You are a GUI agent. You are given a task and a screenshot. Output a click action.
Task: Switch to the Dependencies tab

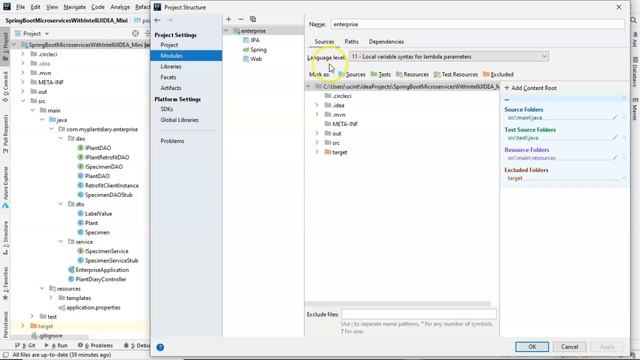pos(386,42)
